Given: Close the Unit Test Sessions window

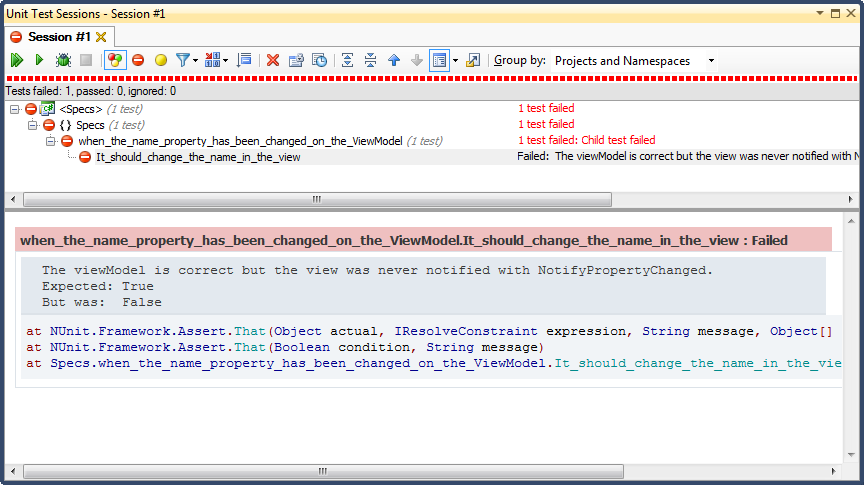Looking at the screenshot, I should pos(851,13).
